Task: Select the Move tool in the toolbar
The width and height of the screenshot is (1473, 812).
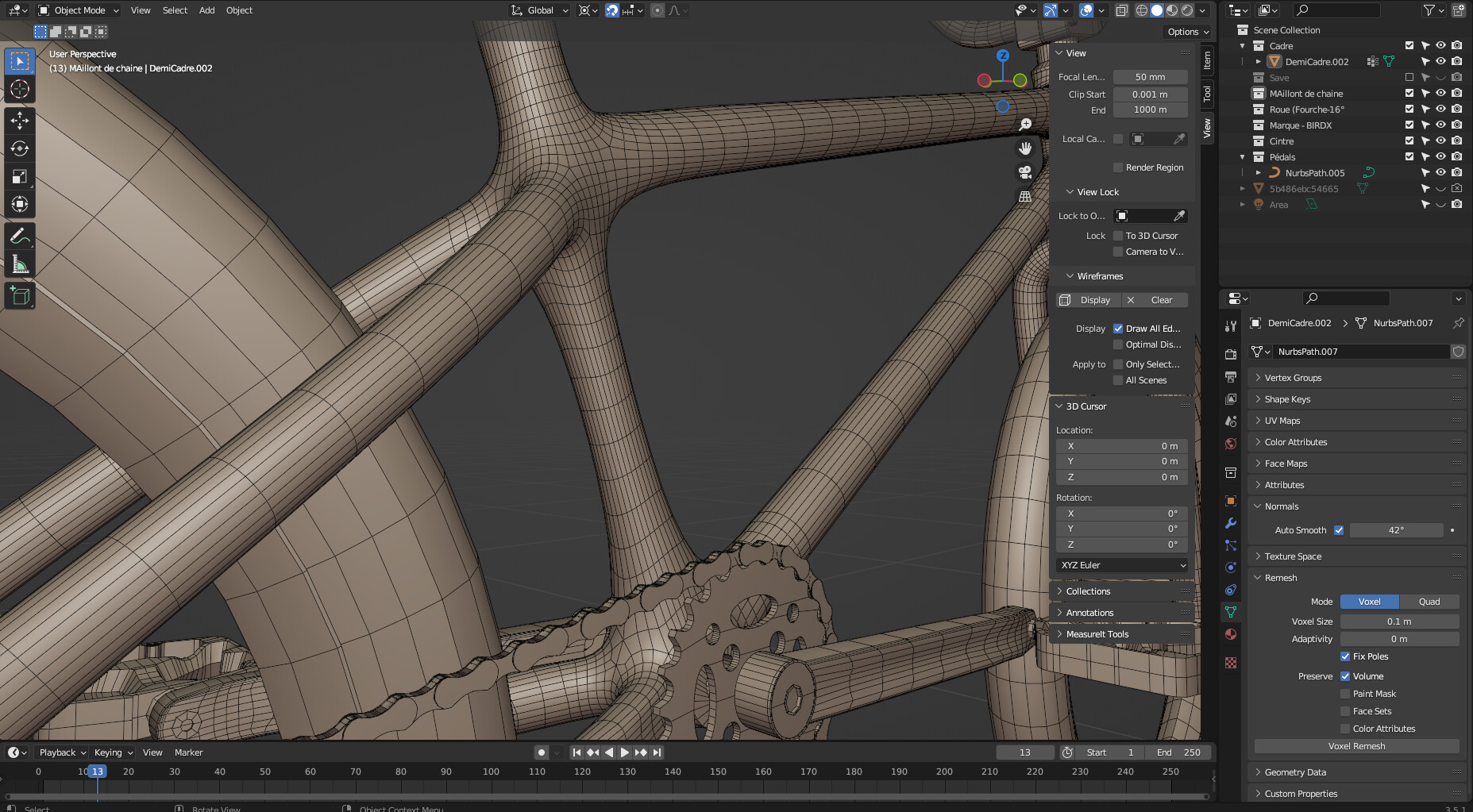Action: click(19, 119)
